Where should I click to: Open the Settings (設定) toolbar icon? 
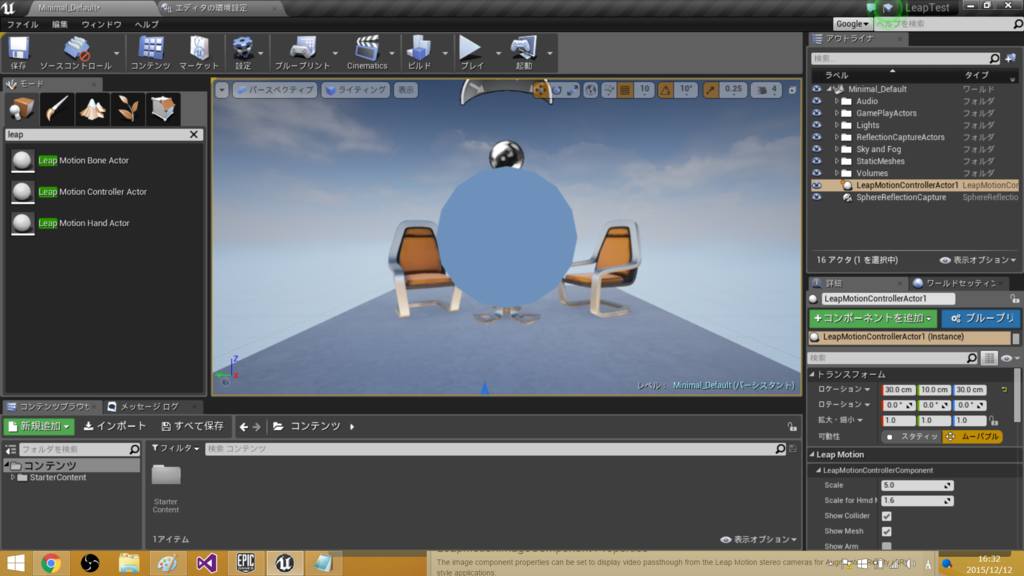(x=243, y=53)
